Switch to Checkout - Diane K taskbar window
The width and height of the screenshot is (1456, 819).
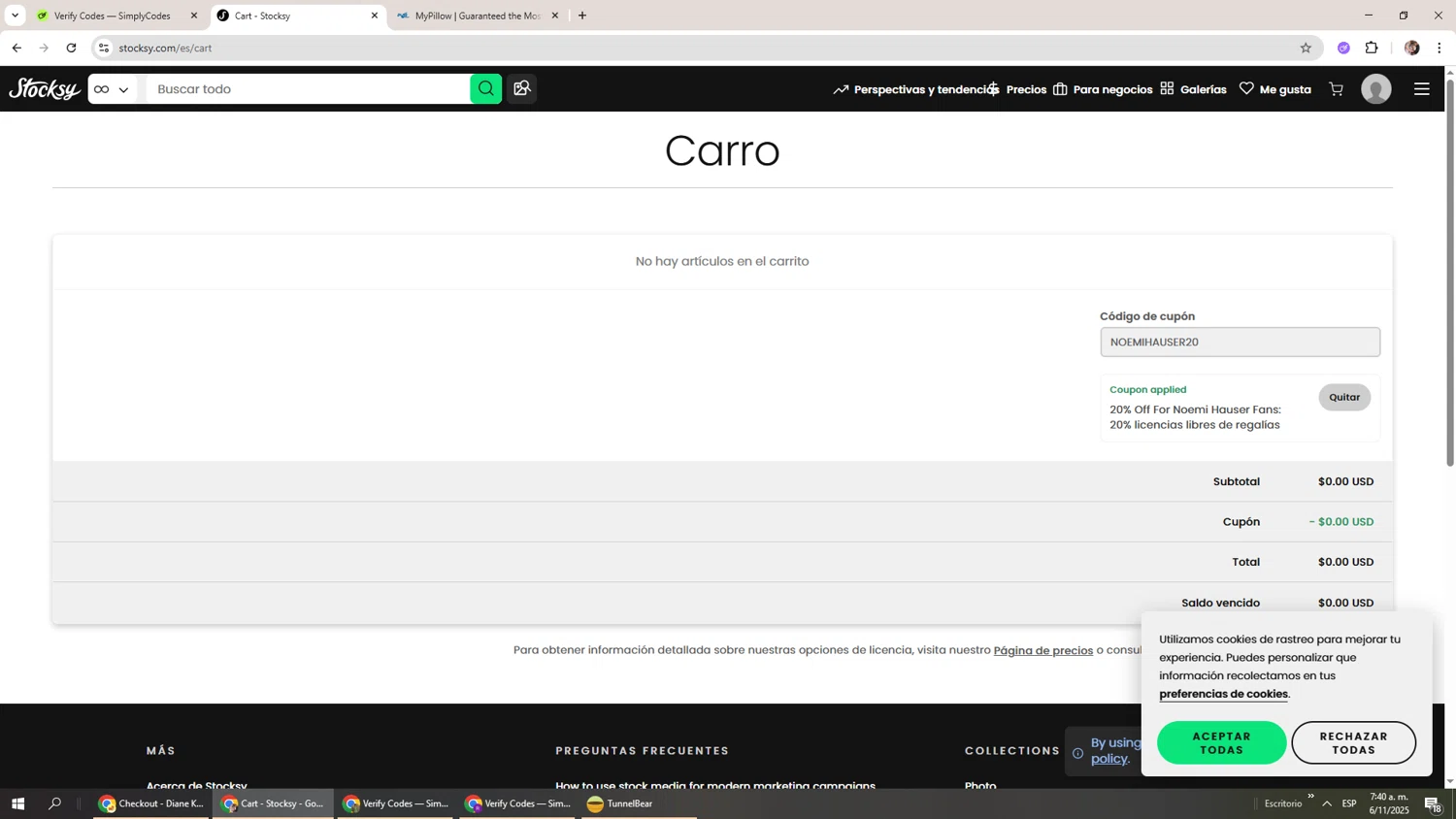click(x=151, y=803)
